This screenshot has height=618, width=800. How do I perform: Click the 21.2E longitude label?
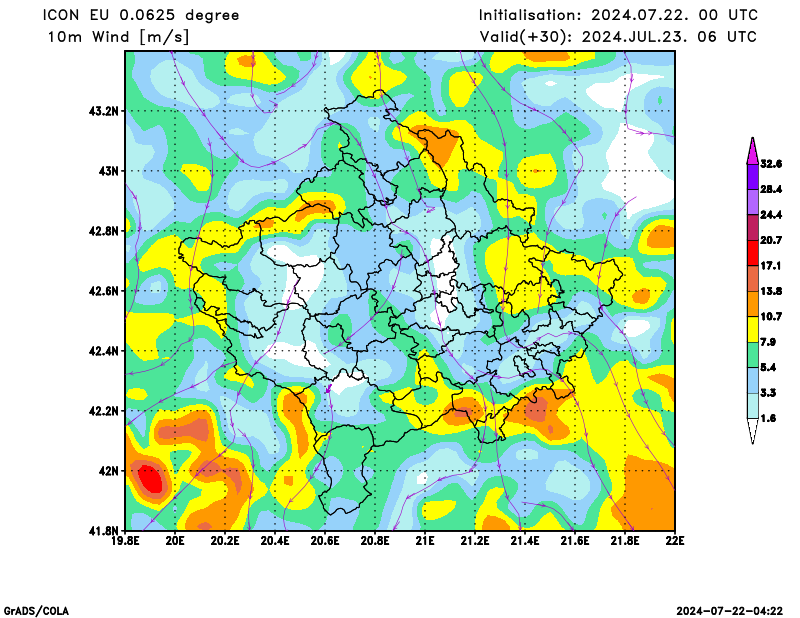pos(475,541)
